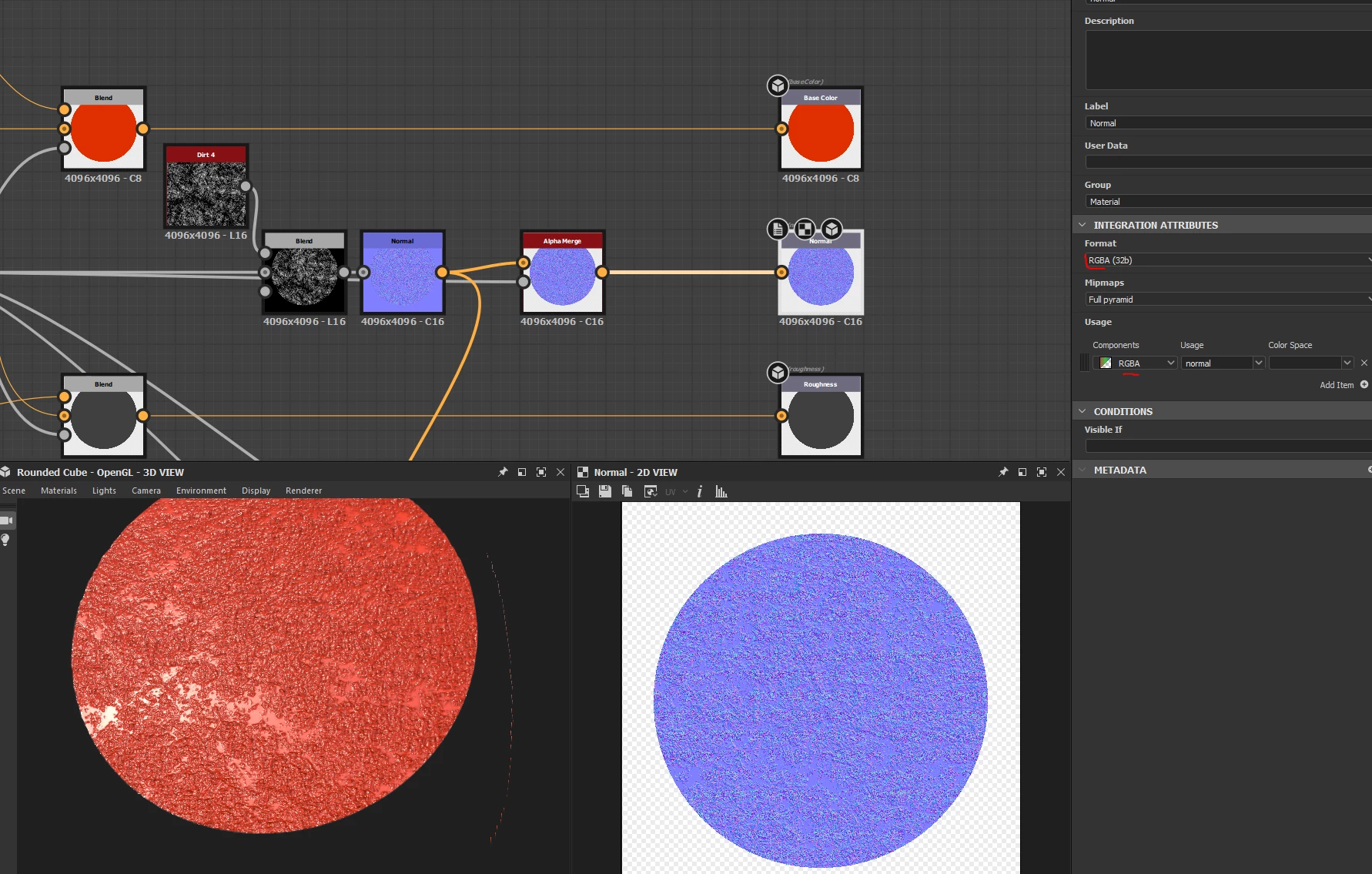1372x874 pixels.
Task: Select the Dirt 4 node thumbnail
Action: 206,193
